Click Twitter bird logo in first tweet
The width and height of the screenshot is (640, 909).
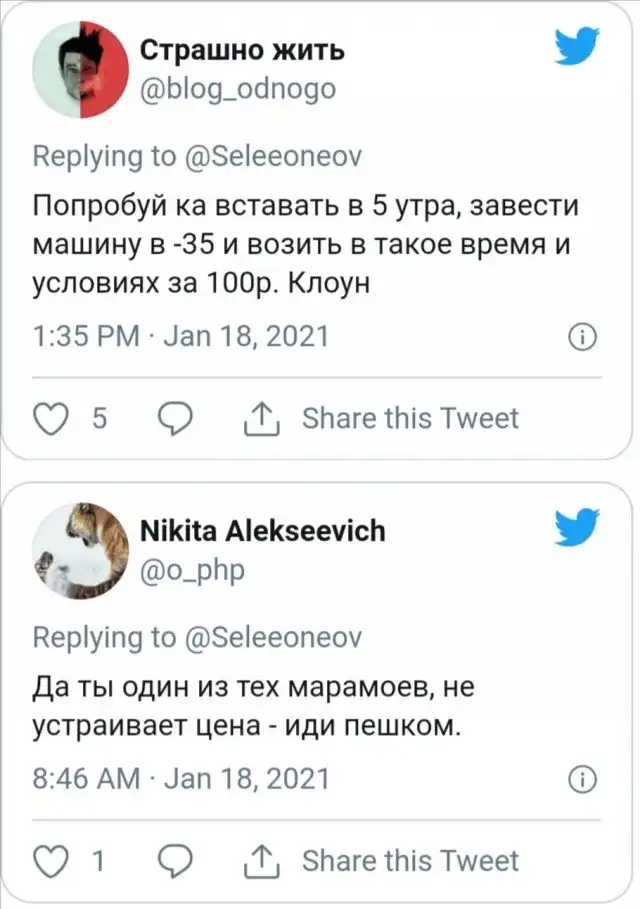coord(577,46)
